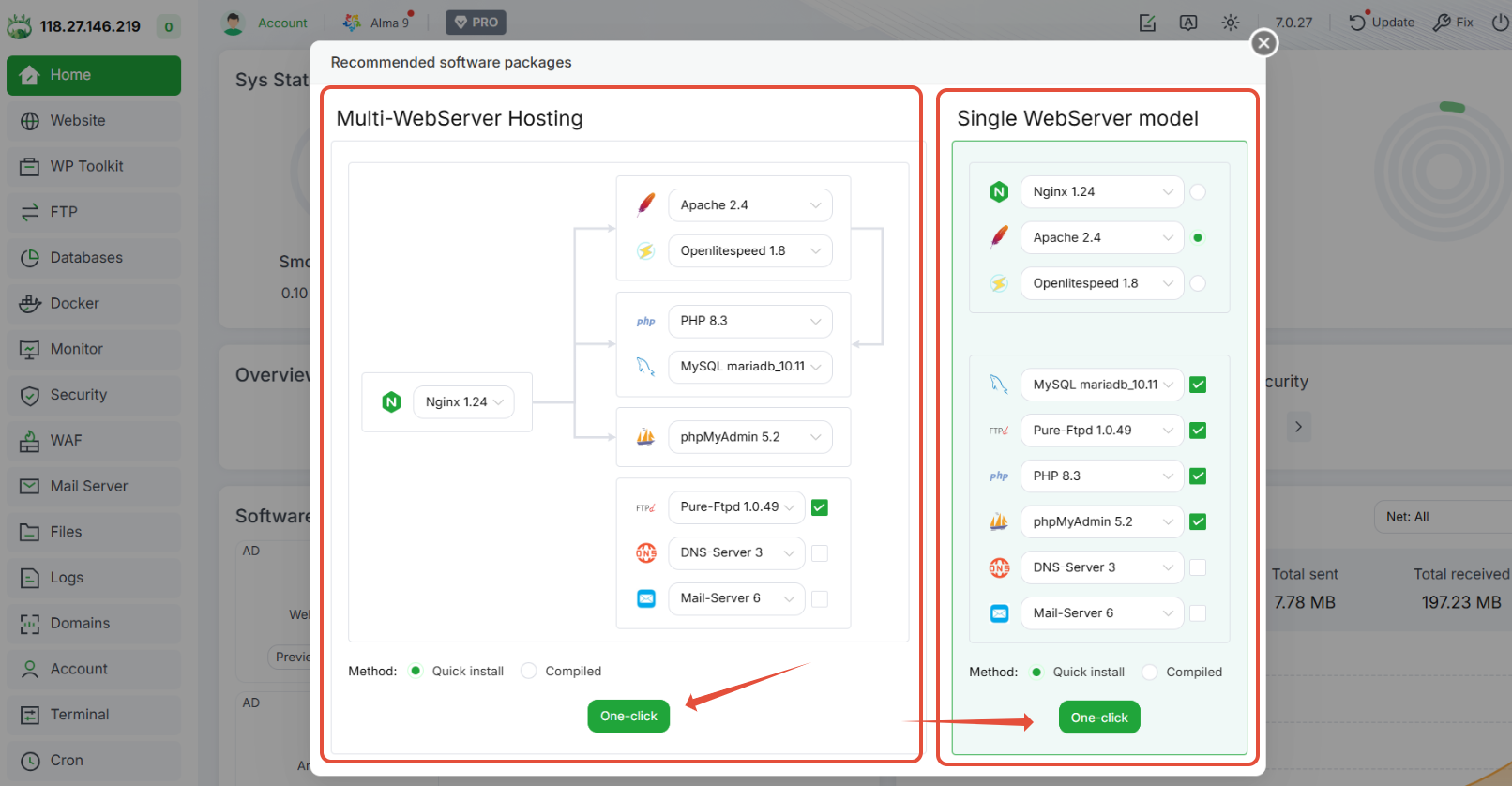Uncheck PHP 8.3 in Single WebServer model
Viewport: 1512px width, 786px height.
click(1198, 476)
